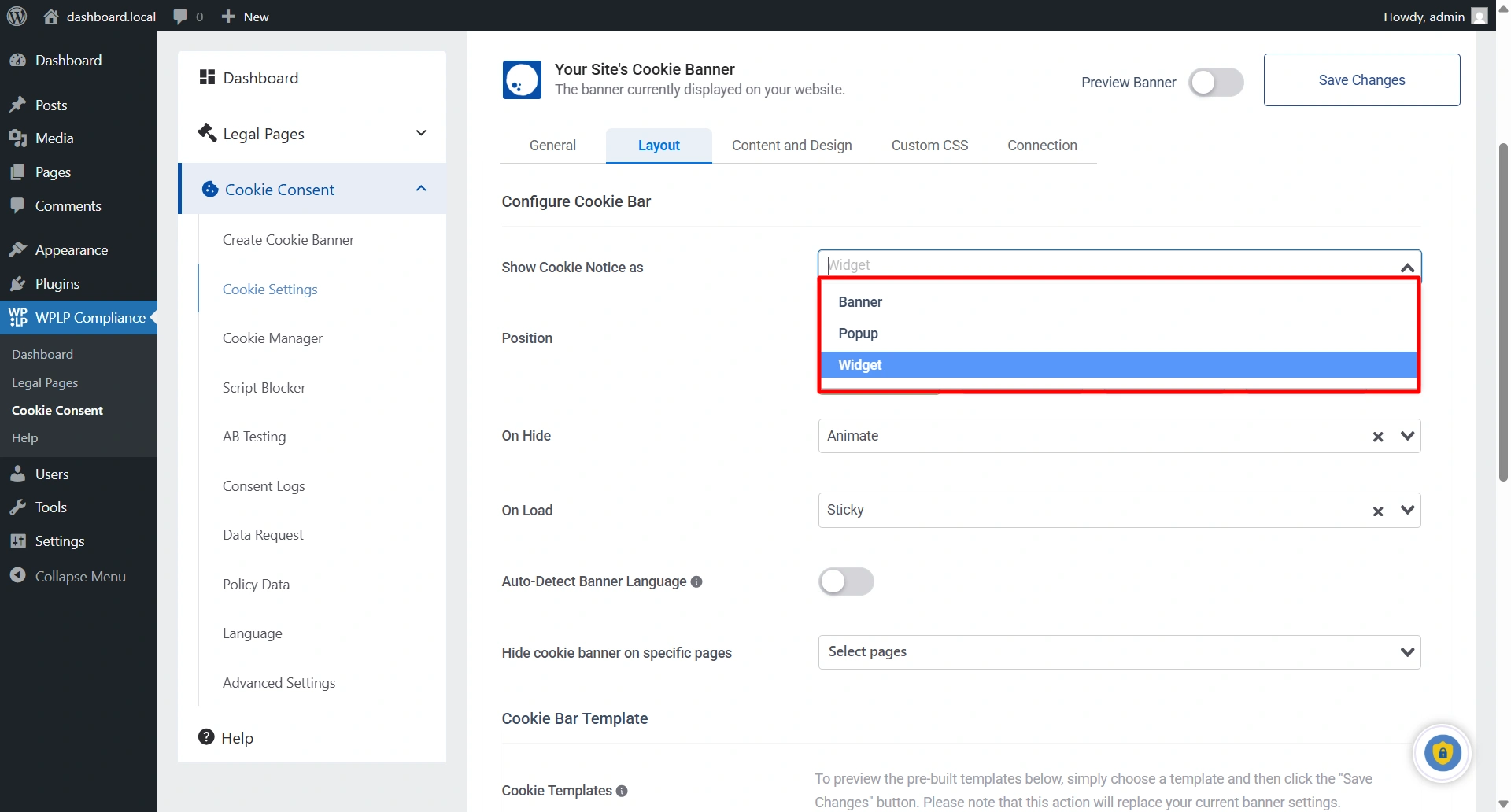Click the WordPress logo icon
This screenshot has width=1511, height=812.
(17, 17)
